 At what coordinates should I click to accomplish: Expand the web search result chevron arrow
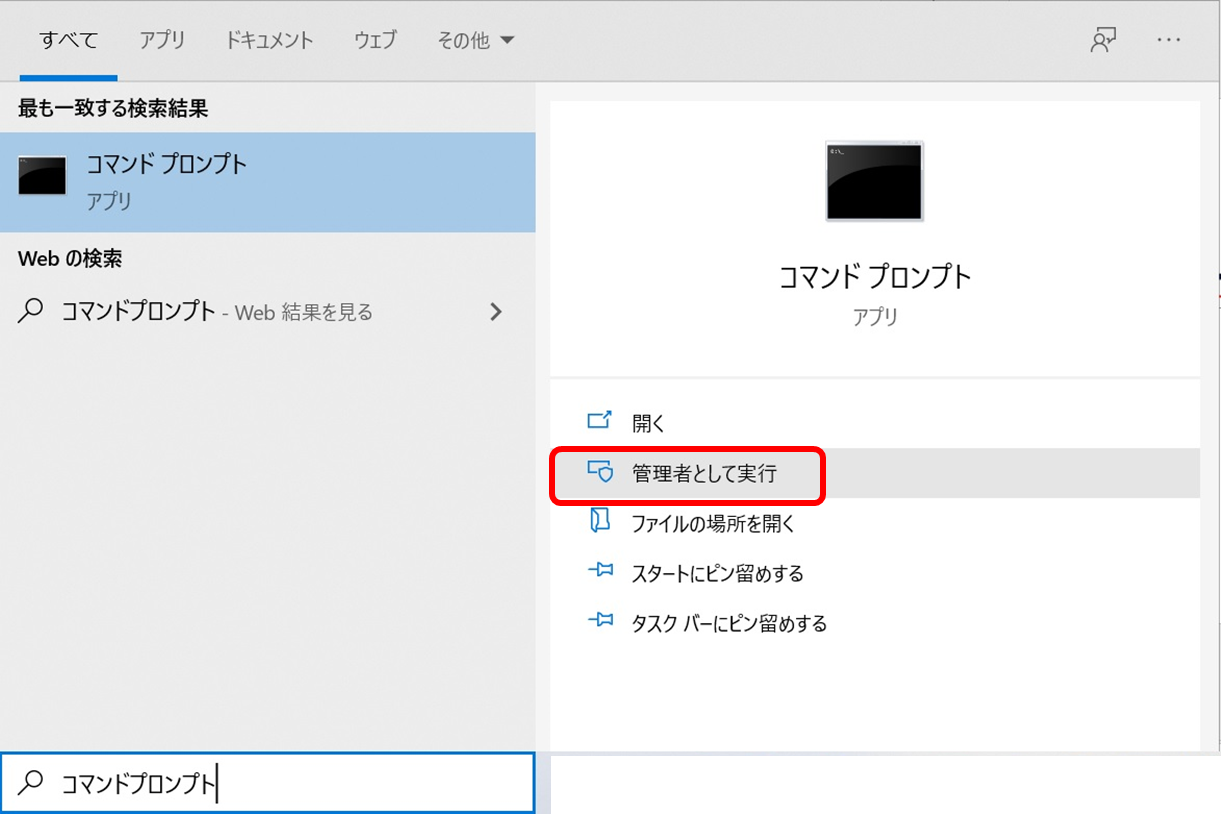(496, 311)
